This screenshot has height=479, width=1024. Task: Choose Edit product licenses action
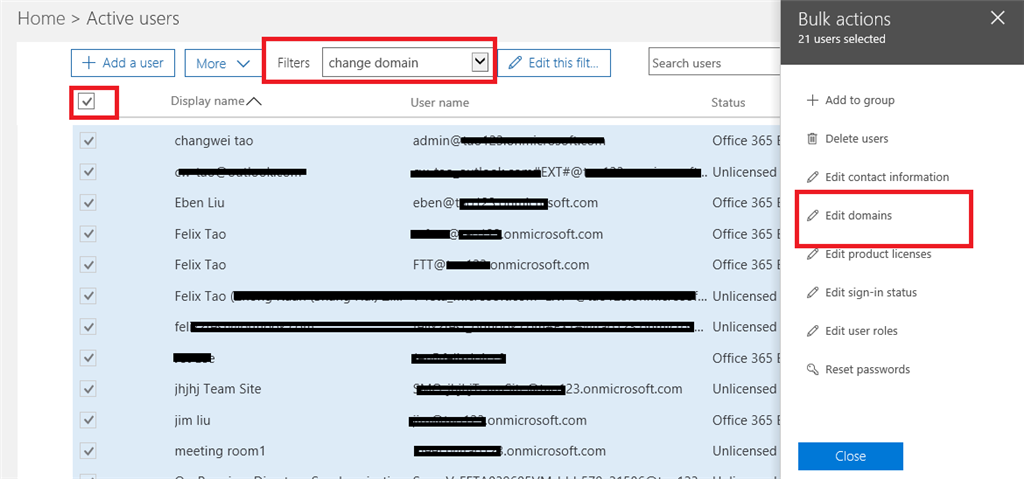pyautogui.click(x=878, y=254)
